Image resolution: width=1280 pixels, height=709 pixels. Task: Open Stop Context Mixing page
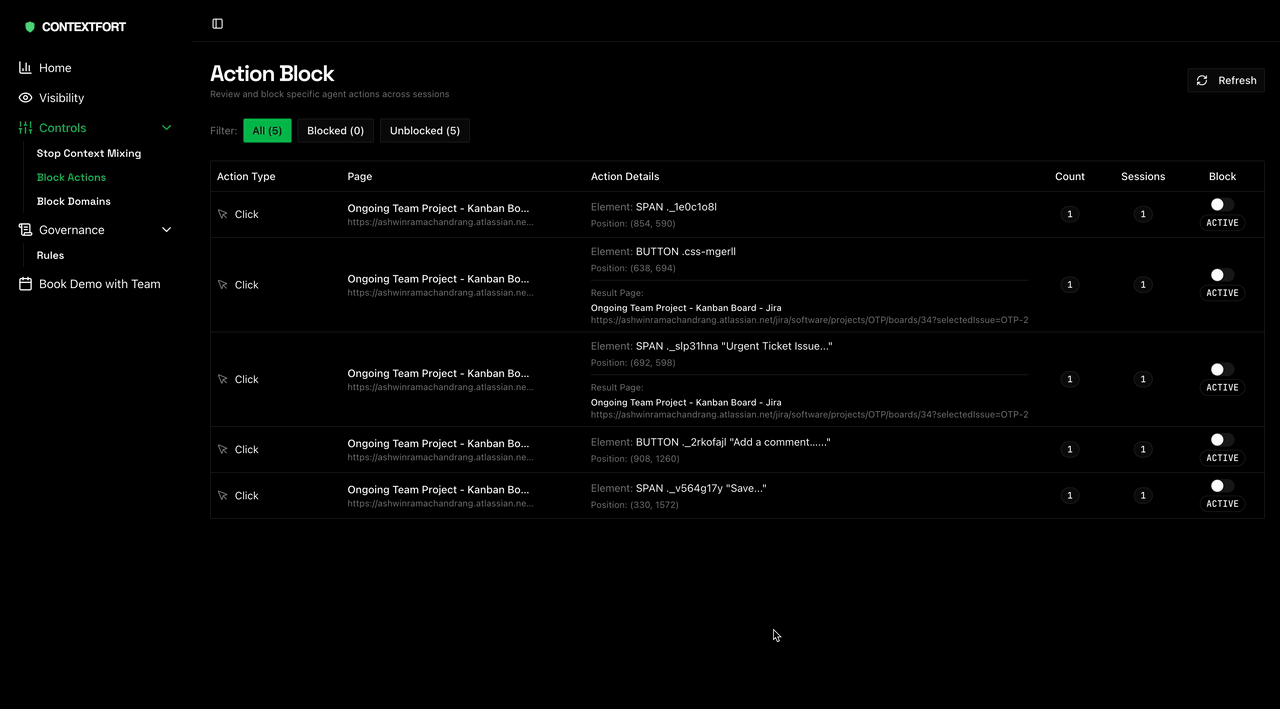click(89, 154)
